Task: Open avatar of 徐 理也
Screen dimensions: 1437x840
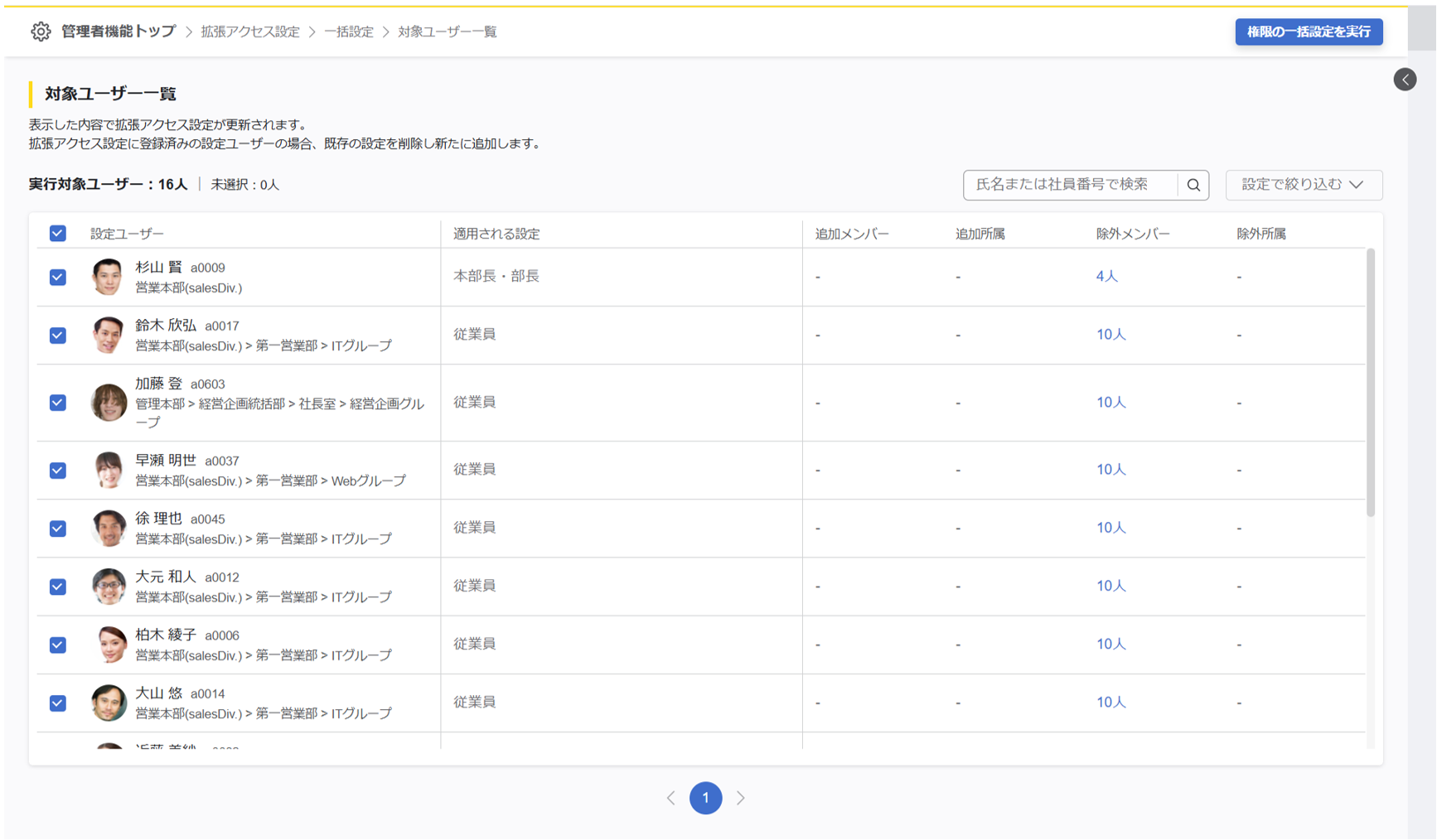Action: pos(108,529)
